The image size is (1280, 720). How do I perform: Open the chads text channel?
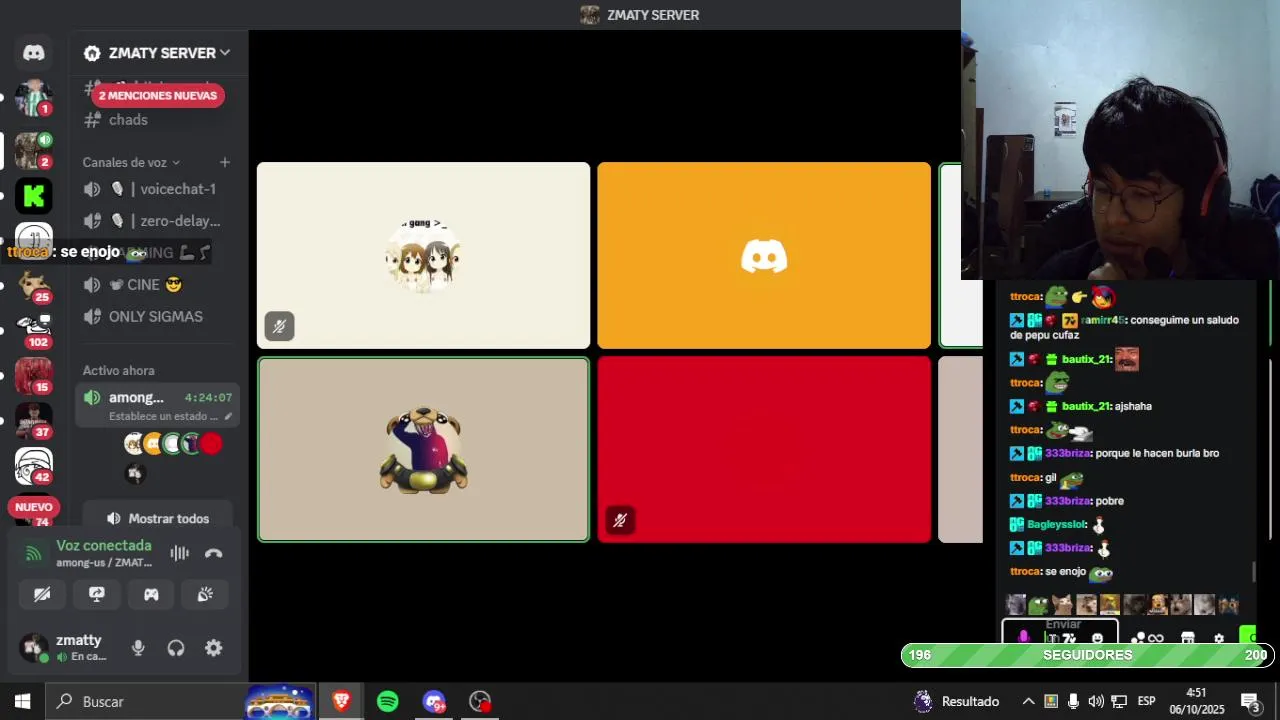click(x=157, y=120)
